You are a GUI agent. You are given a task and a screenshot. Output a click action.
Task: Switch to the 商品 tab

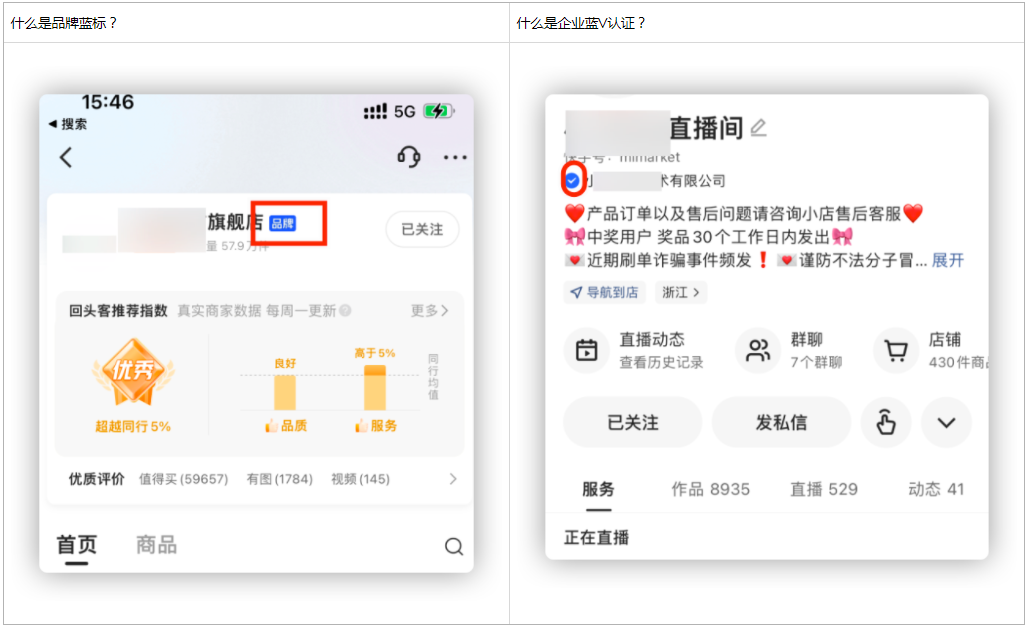(x=157, y=545)
